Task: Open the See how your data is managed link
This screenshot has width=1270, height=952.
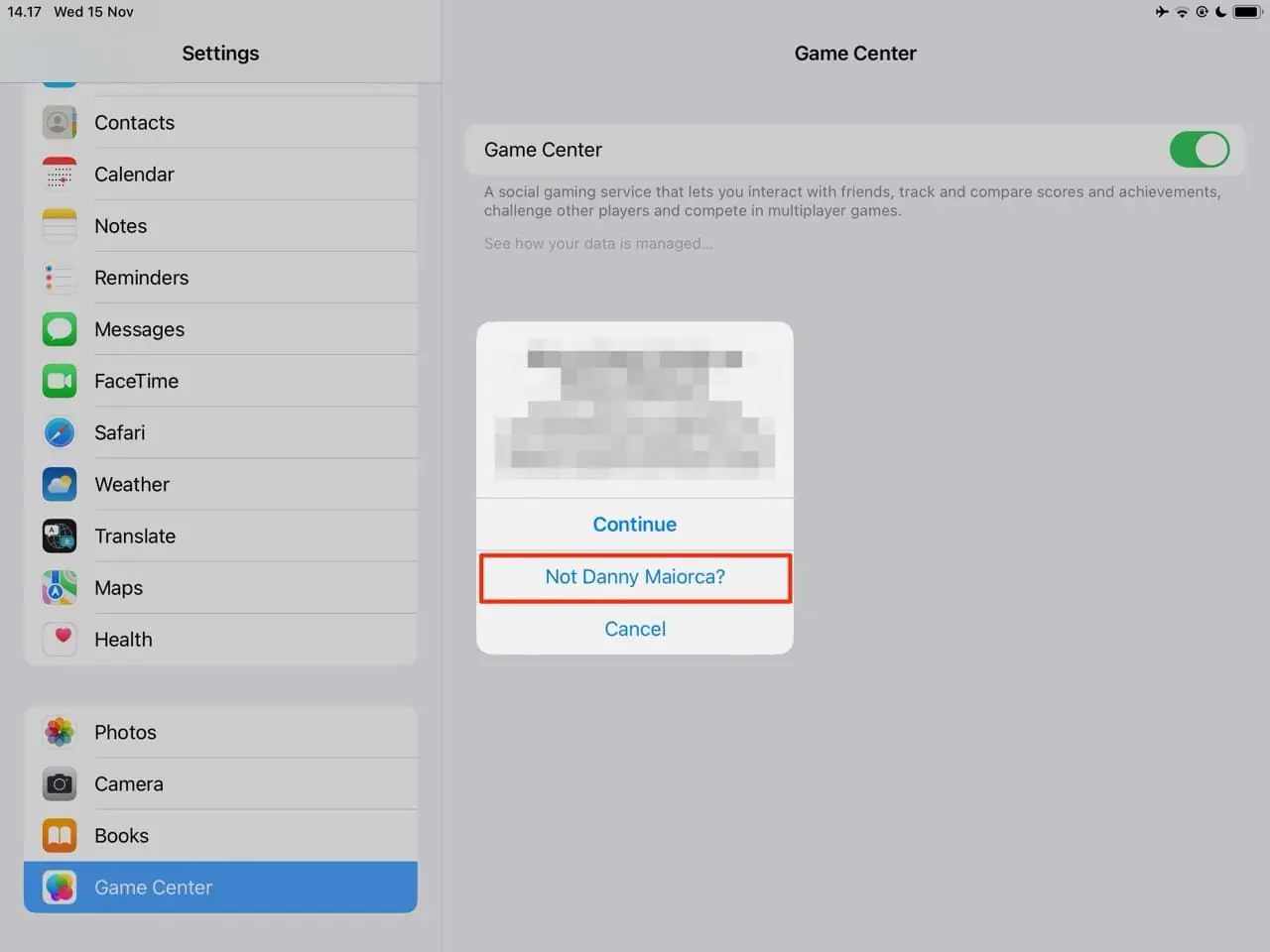Action: 597,243
